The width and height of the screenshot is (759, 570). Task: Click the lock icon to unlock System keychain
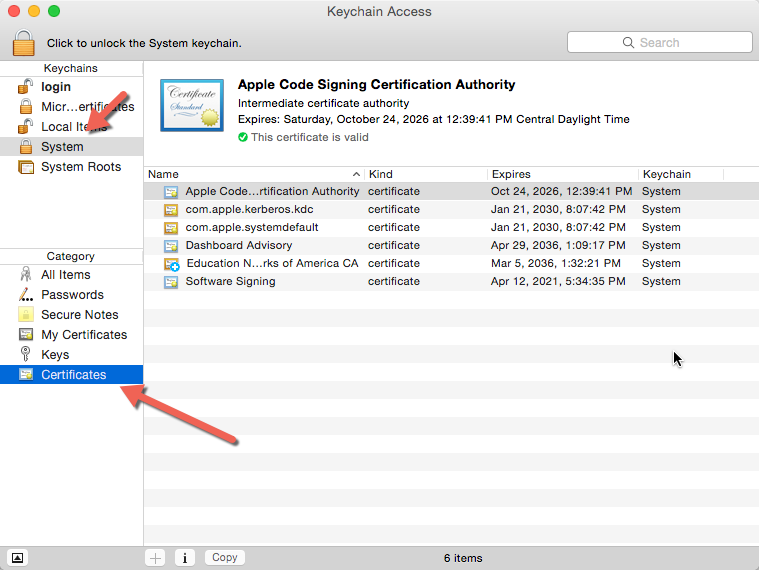tap(23, 43)
